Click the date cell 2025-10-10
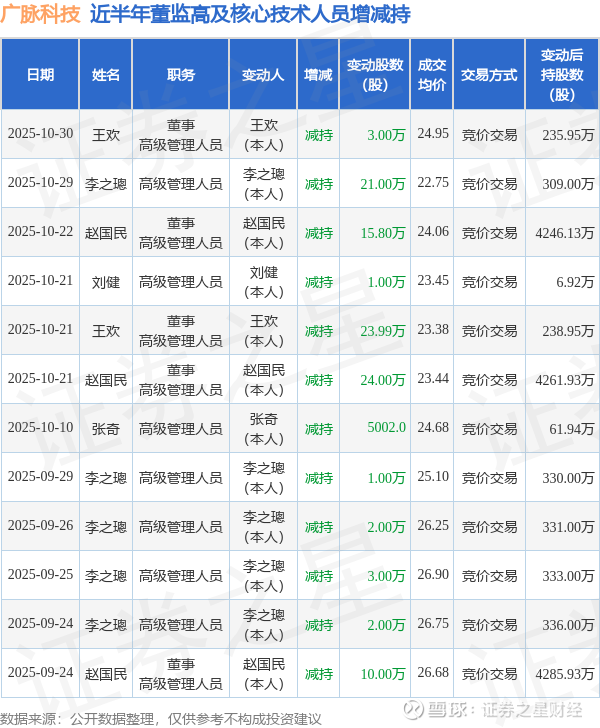 tap(40, 428)
